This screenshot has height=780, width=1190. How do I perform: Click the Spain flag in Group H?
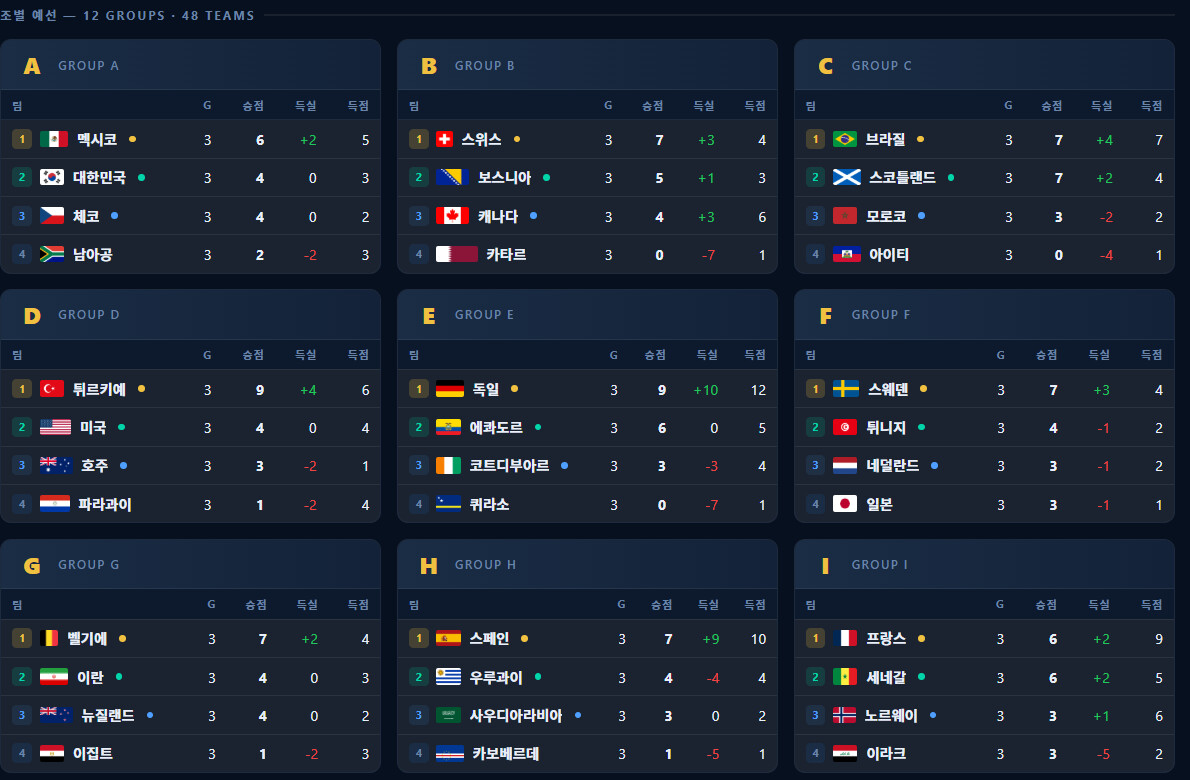tap(449, 638)
